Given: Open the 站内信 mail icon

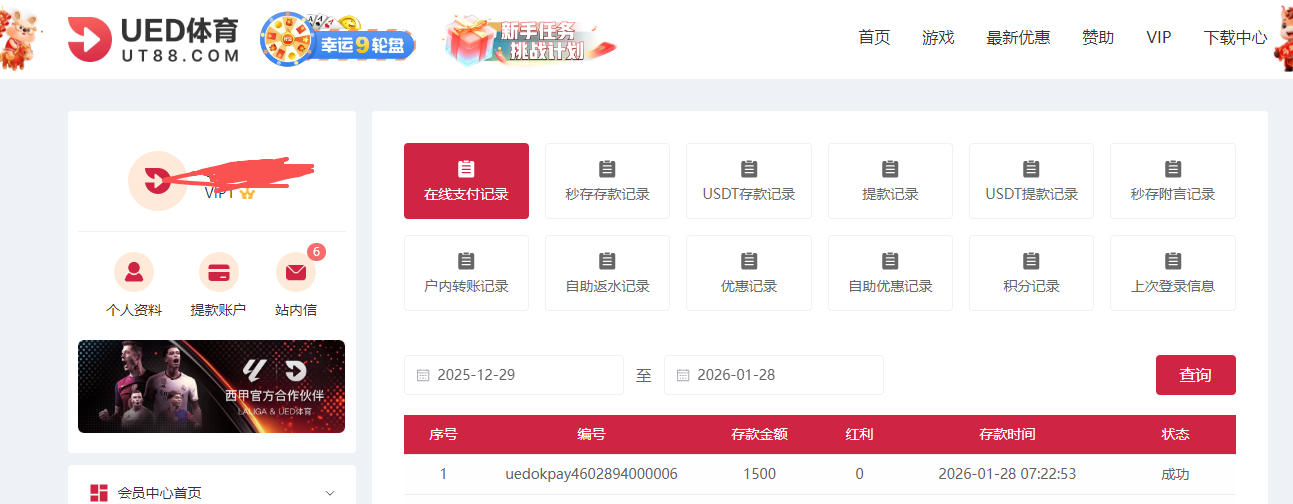Looking at the screenshot, I should [295, 272].
